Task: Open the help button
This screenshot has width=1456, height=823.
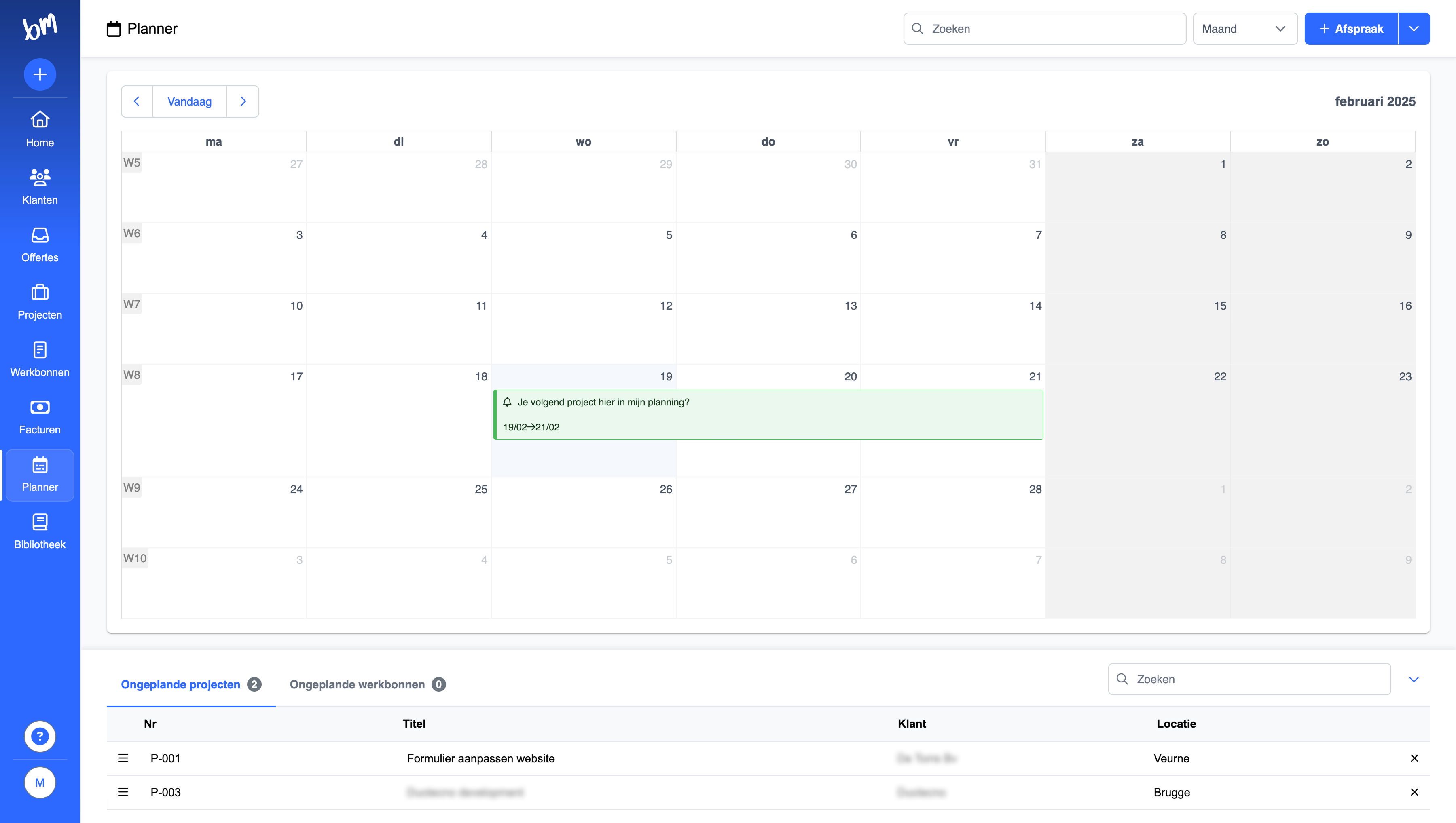Action: coord(40,736)
